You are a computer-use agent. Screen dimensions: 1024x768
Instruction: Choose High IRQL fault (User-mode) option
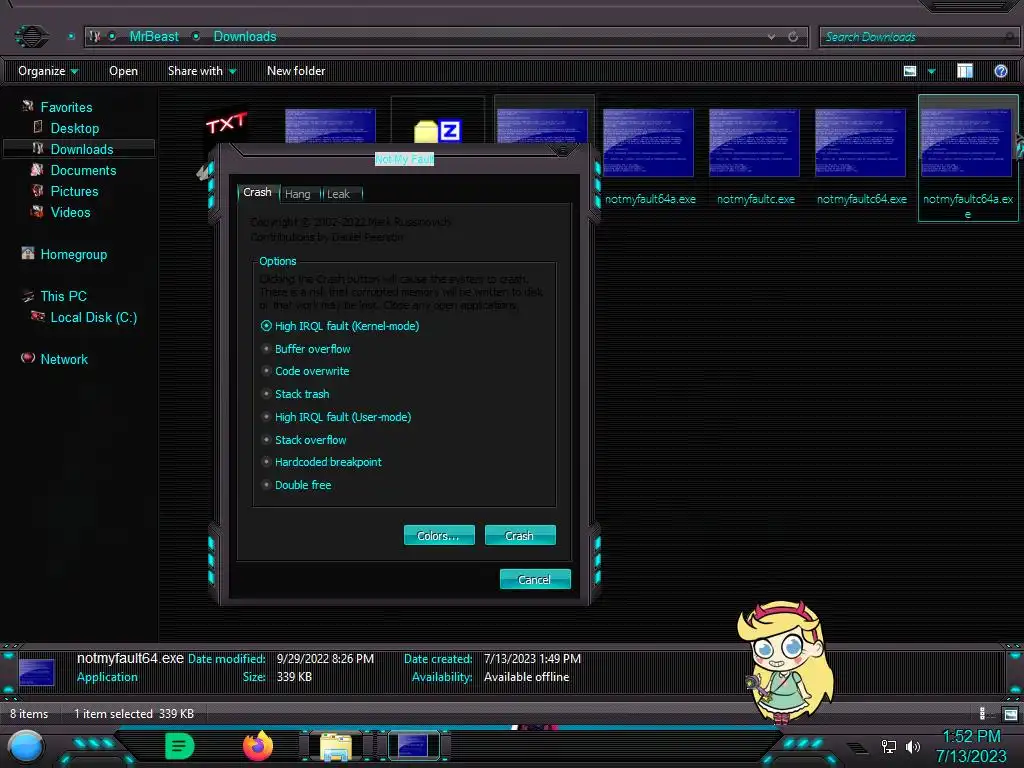336,417
